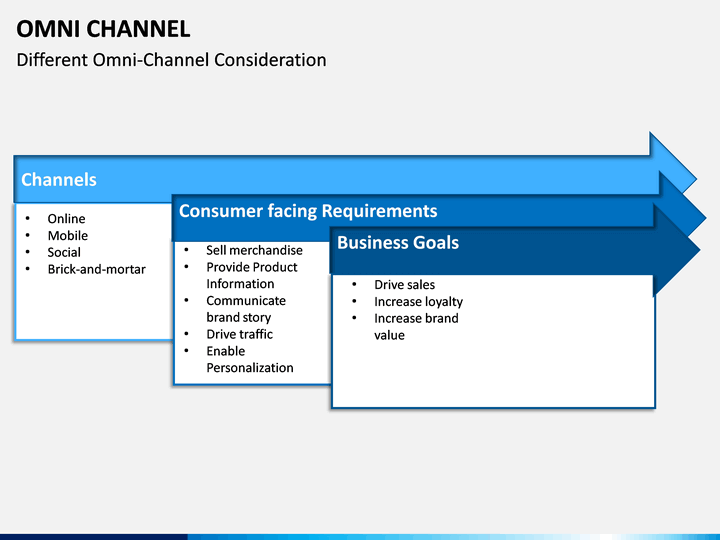Click Communicate brand story bullet
720x540 pixels.
click(x=246, y=309)
